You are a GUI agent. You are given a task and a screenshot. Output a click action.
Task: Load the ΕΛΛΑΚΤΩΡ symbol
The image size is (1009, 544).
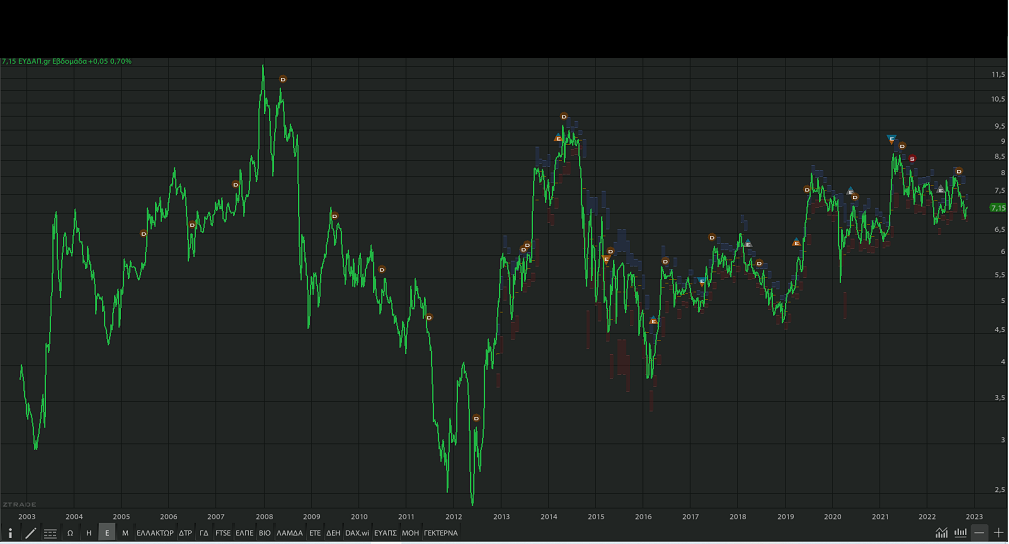point(155,533)
